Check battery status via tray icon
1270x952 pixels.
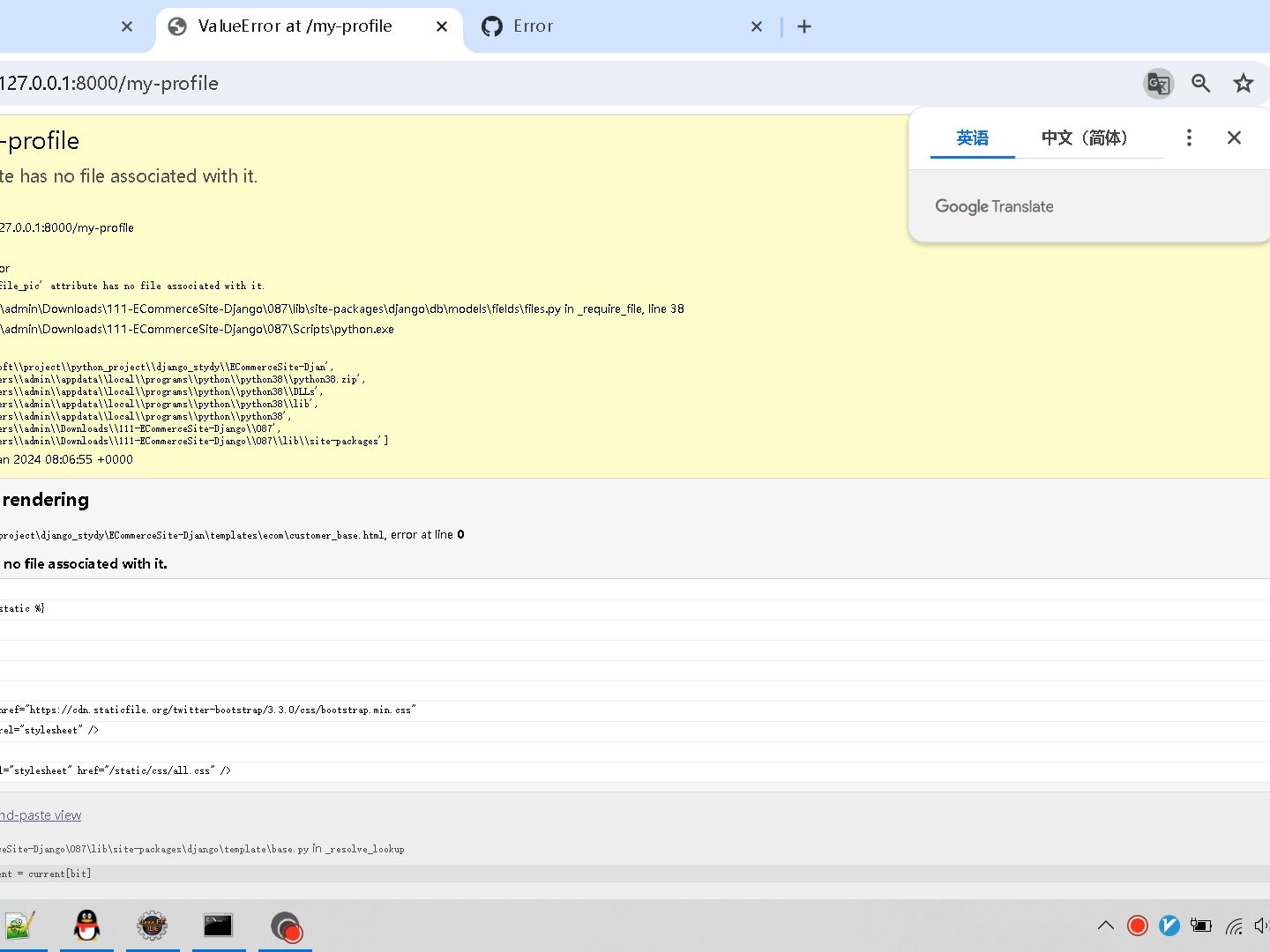[x=1200, y=926]
